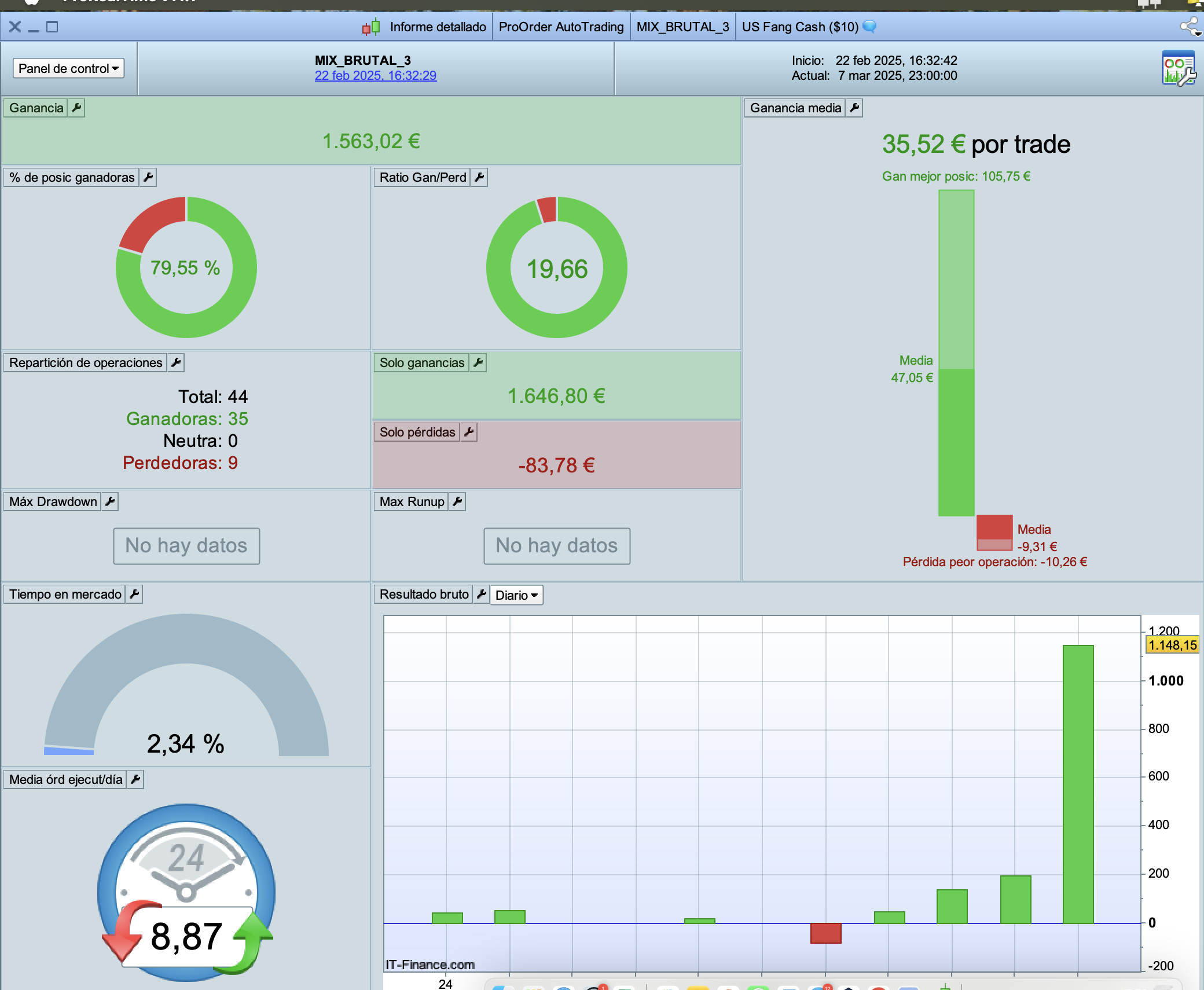Click the Solo pérdidas label button
This screenshot has width=1204, height=990.
(x=417, y=432)
